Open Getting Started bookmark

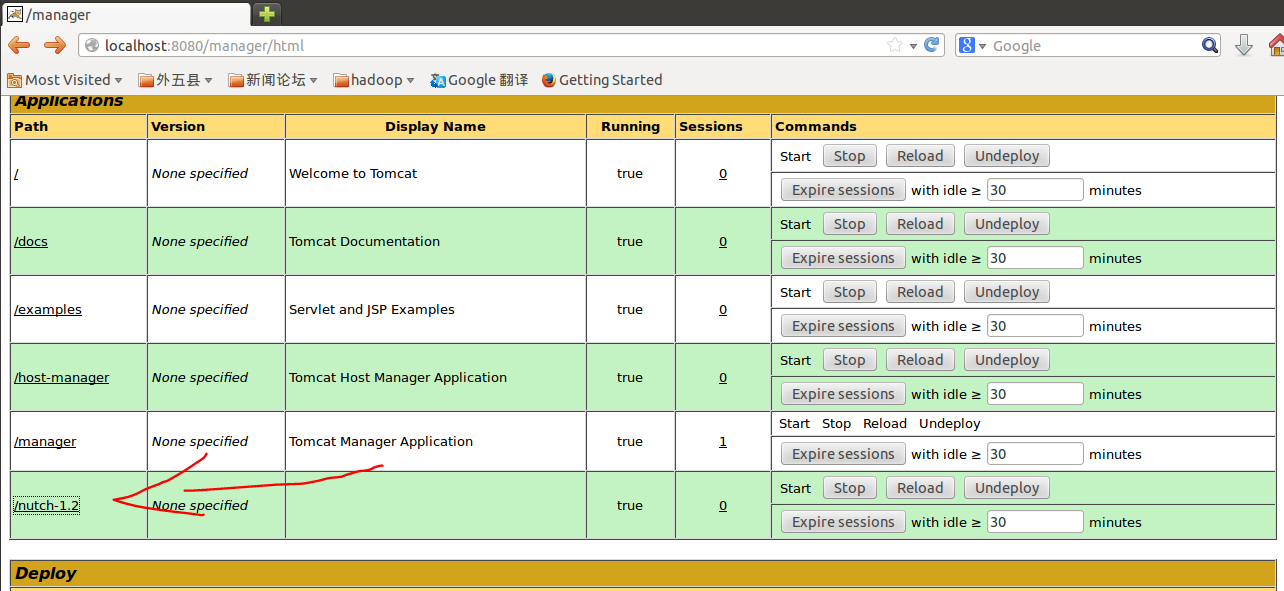click(x=601, y=80)
